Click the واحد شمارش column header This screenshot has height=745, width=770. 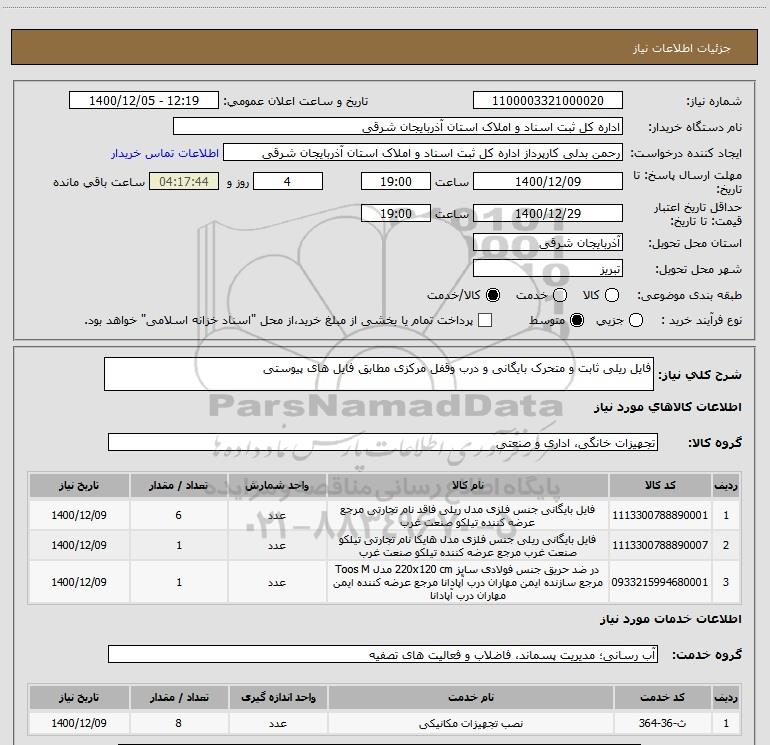(x=277, y=485)
